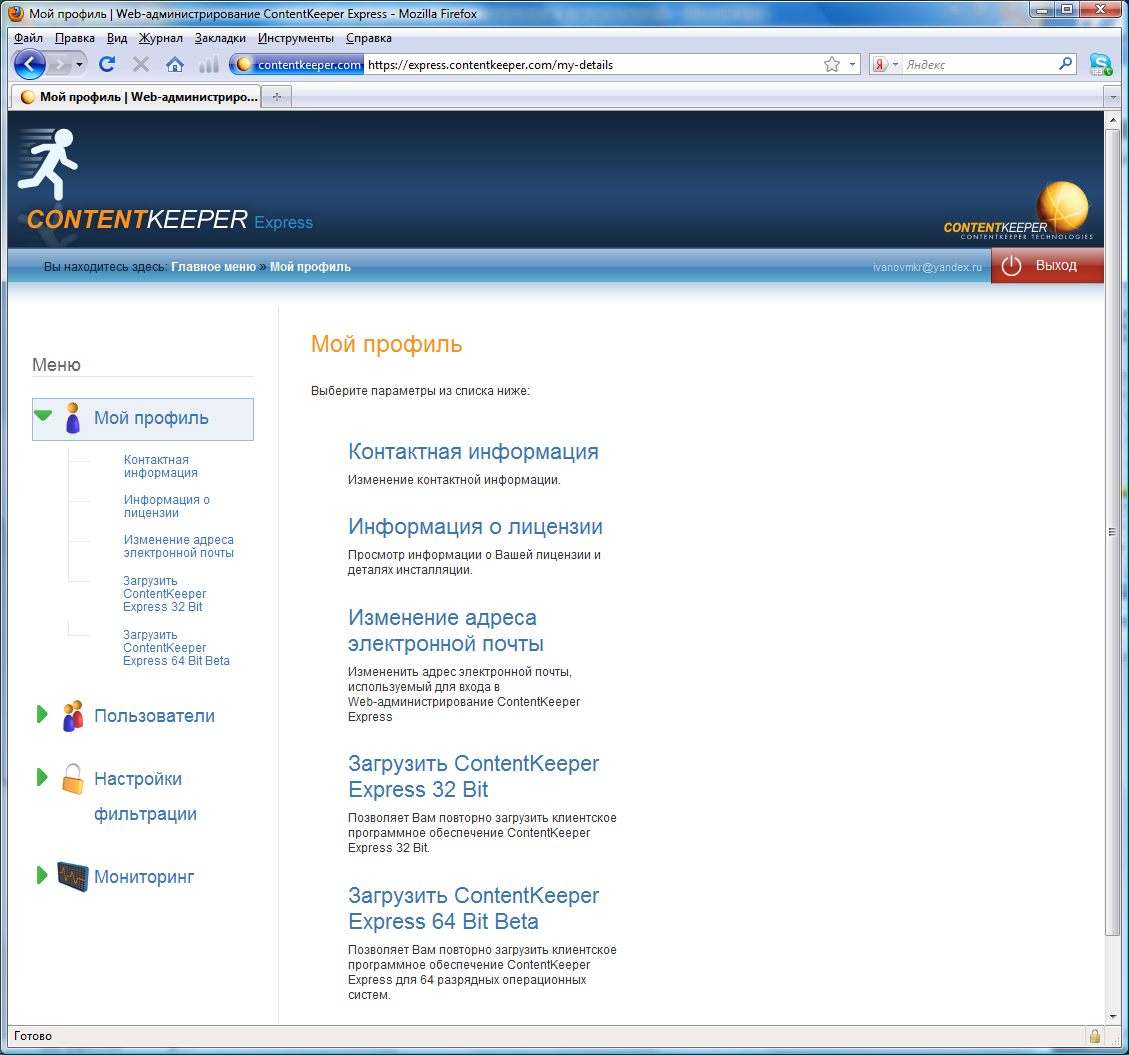Click the contentkeeper.com site identity badge
The height and width of the screenshot is (1055, 1129).
point(298,65)
